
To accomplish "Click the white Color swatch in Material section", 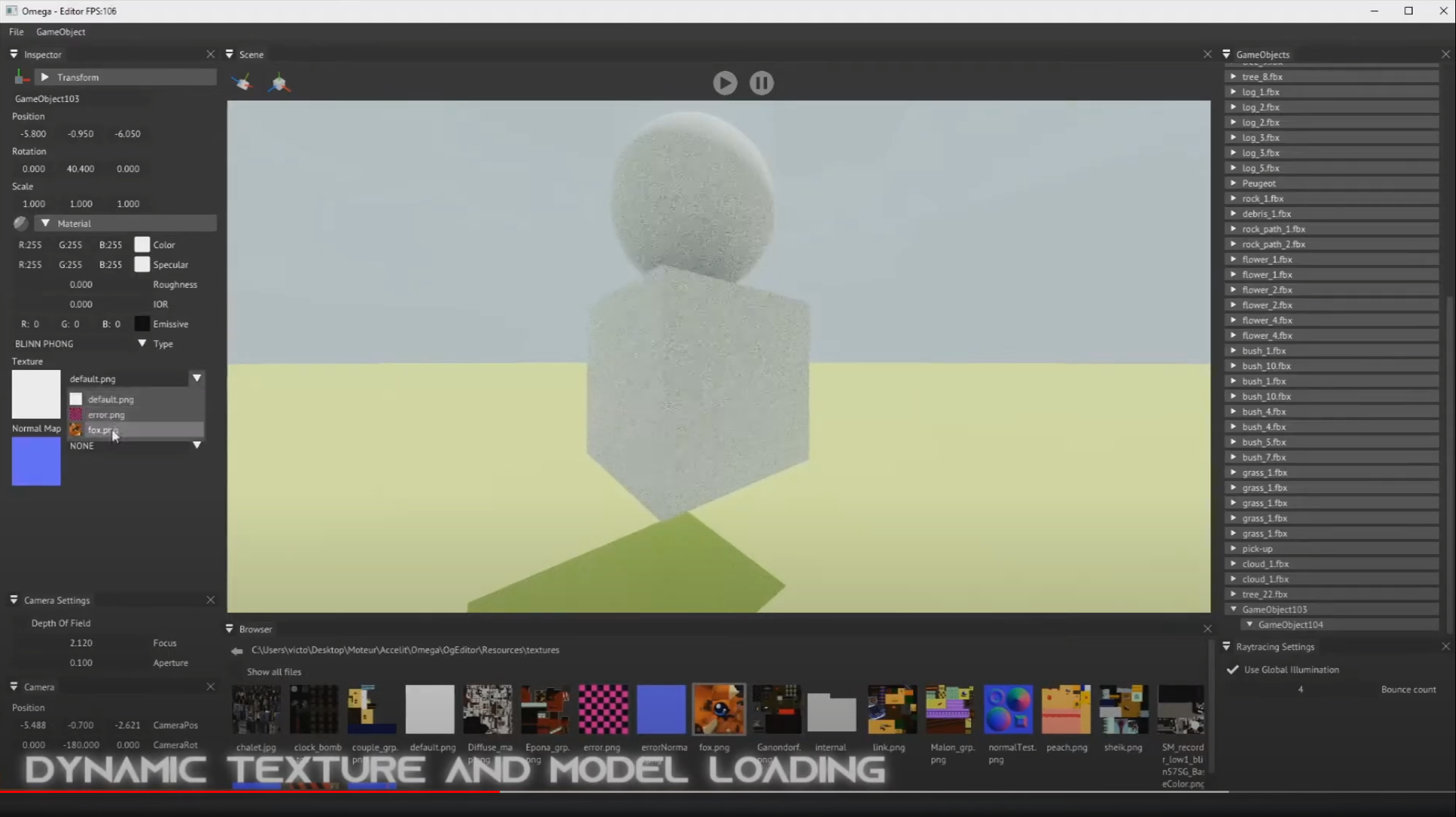I will coord(141,244).
